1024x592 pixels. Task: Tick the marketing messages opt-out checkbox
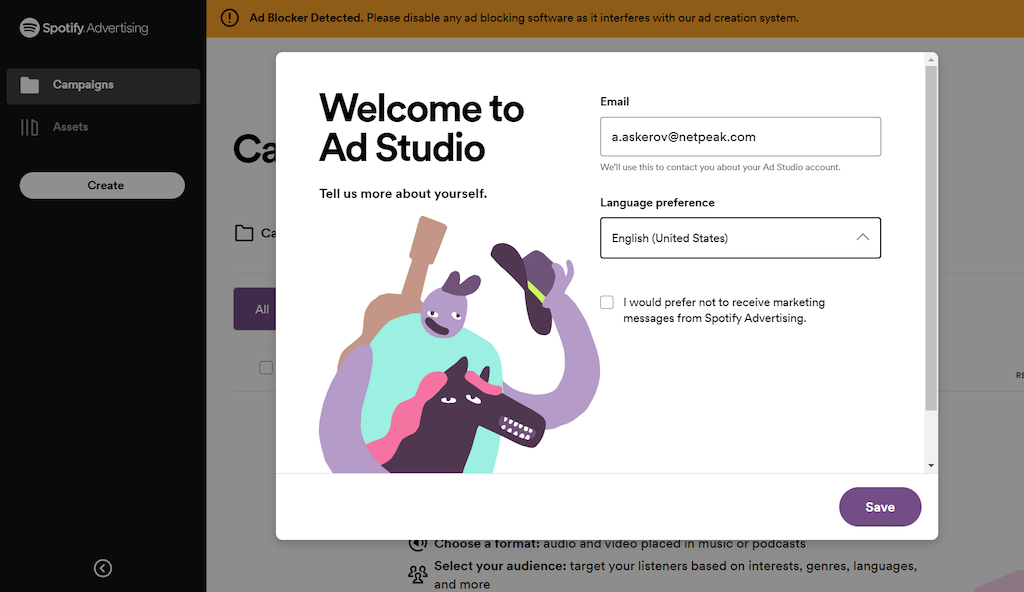pos(607,302)
